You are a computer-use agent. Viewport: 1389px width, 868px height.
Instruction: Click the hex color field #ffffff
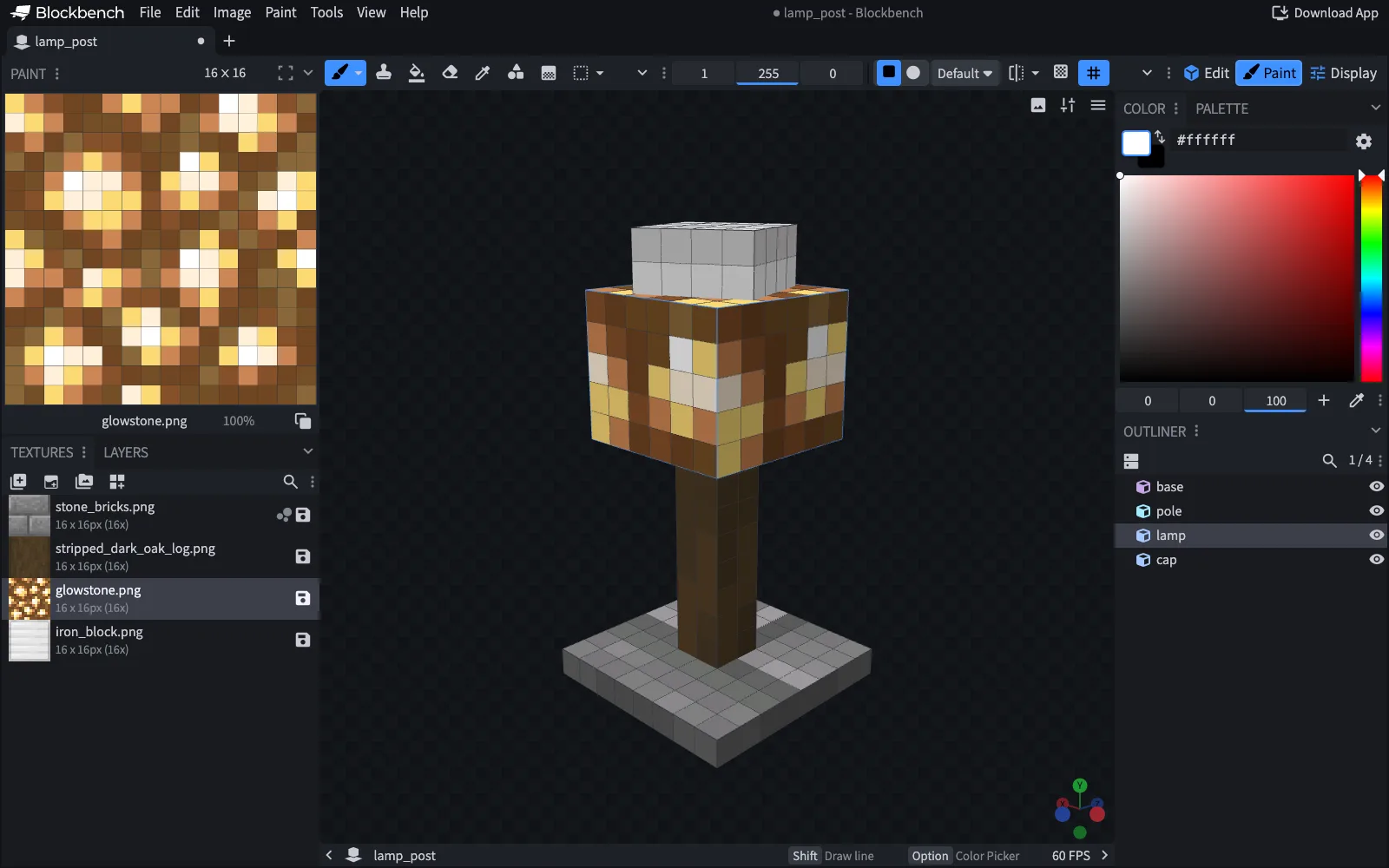[1259, 140]
